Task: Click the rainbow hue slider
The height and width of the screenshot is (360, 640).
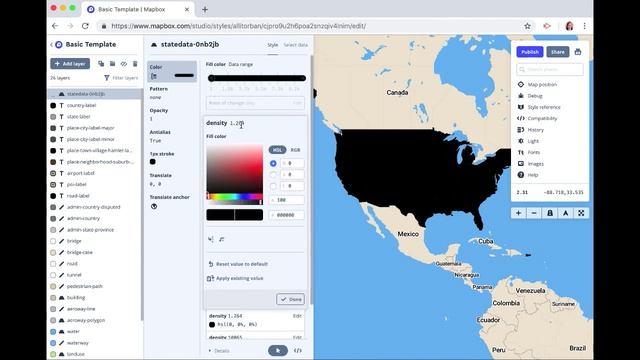Action: click(235, 197)
